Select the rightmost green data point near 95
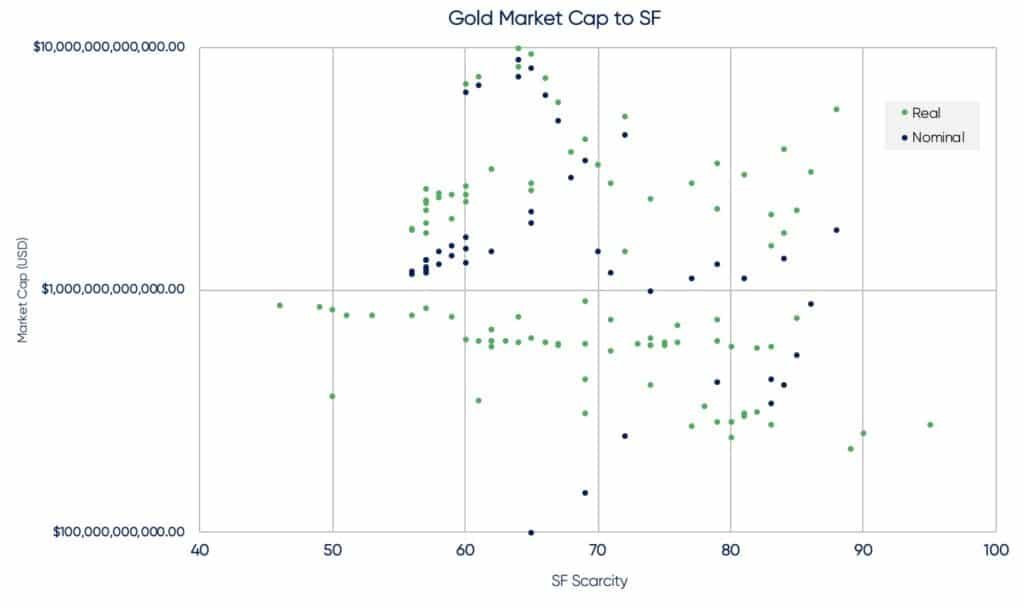This screenshot has width=1024, height=608. [930, 424]
